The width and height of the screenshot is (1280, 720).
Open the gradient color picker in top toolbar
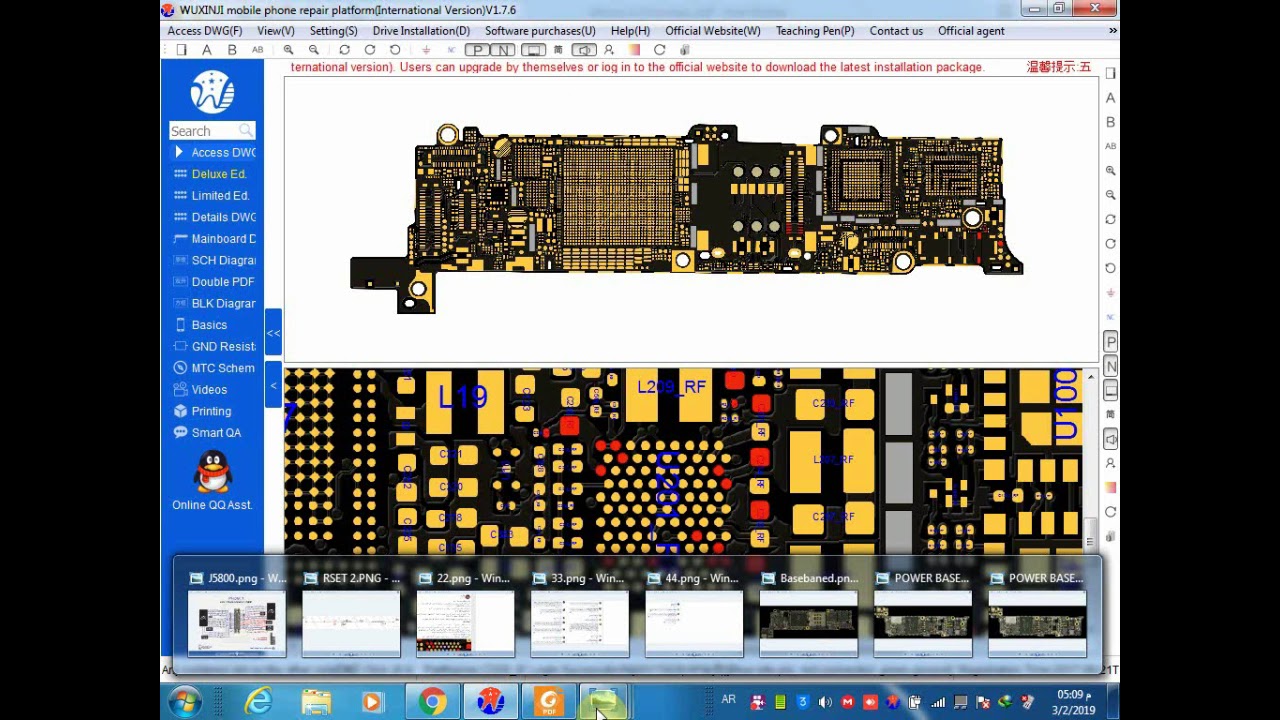pyautogui.click(x=634, y=50)
